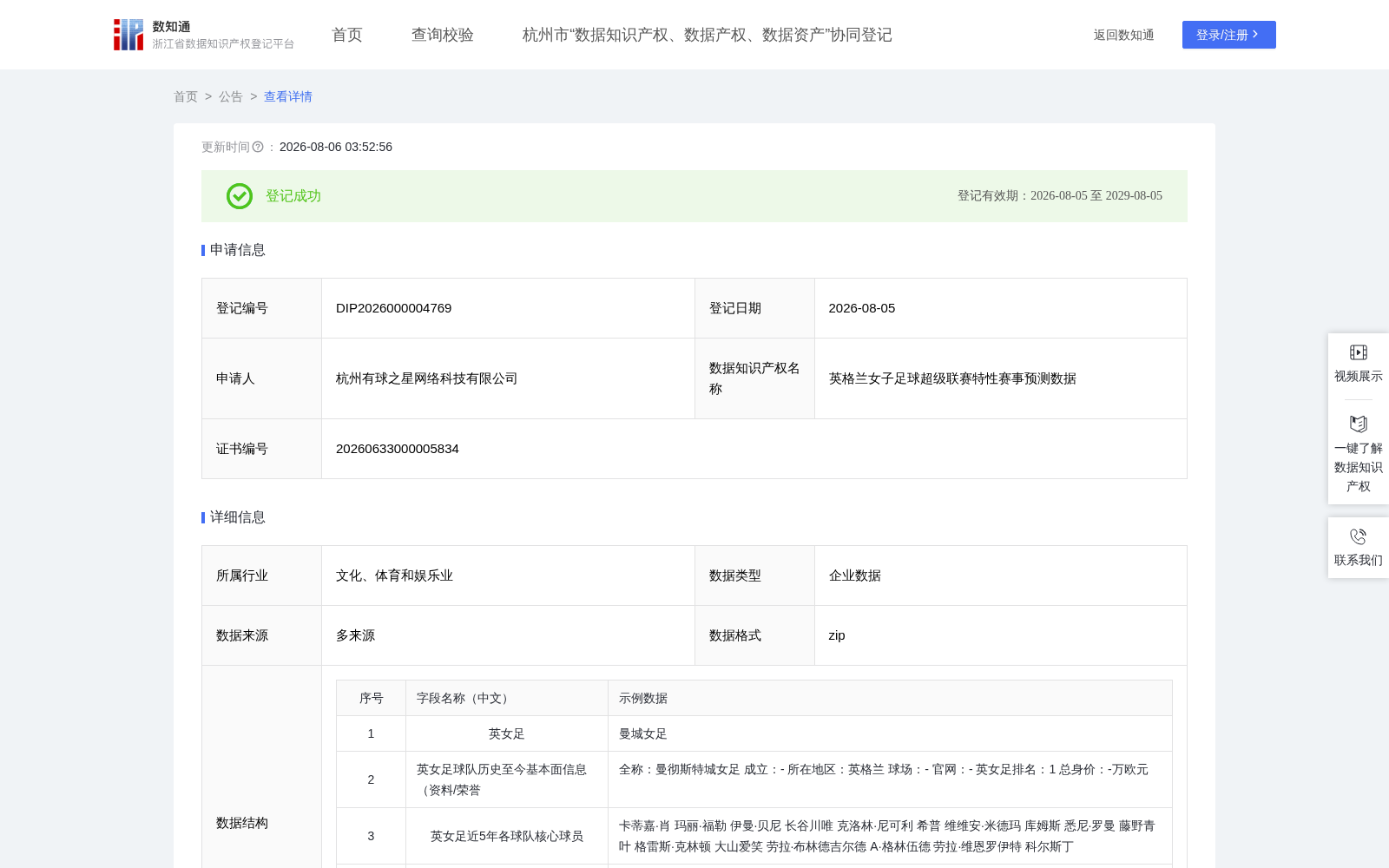Click the 联系我们 phone icon

pyautogui.click(x=1359, y=536)
